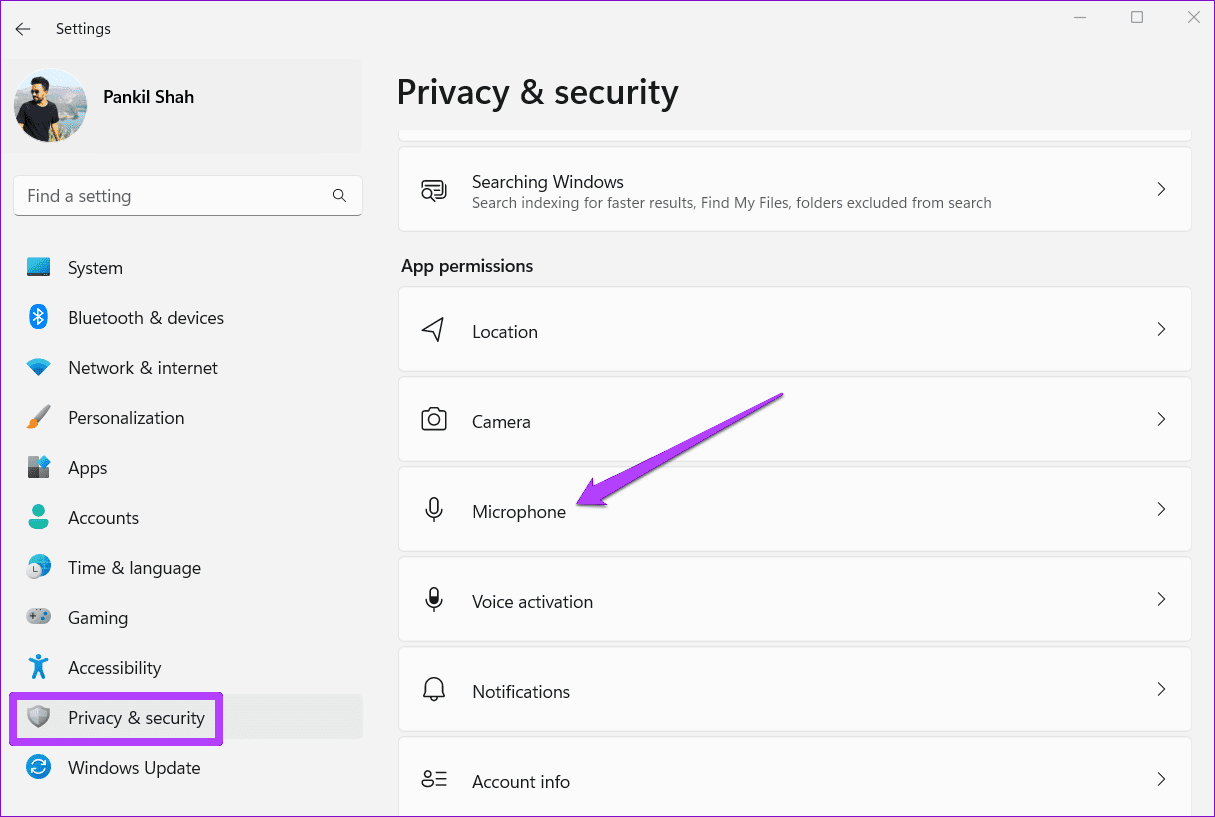
Task: Open the System settings section
Action: [95, 267]
